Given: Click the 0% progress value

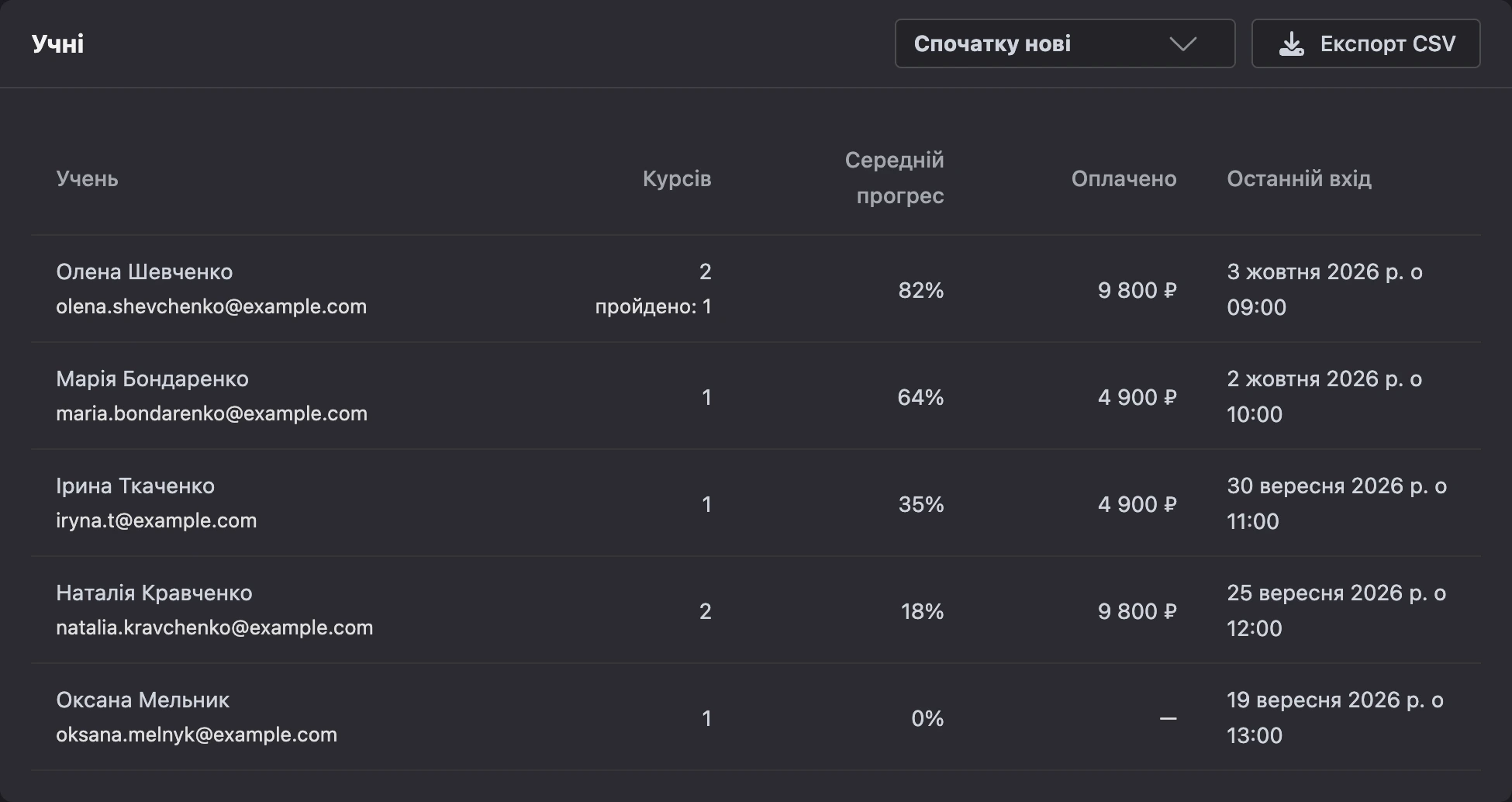Looking at the screenshot, I should (x=927, y=718).
